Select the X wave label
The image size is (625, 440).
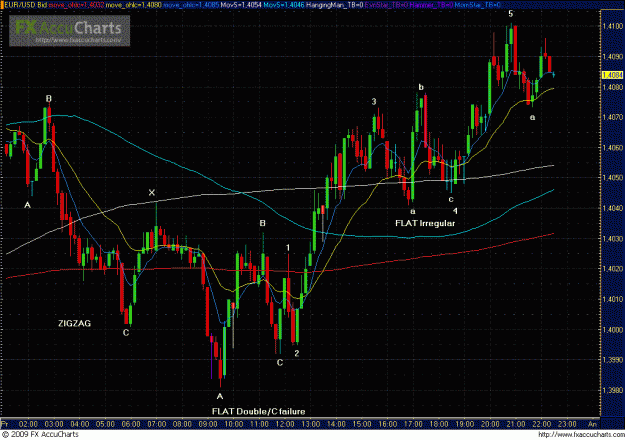pyautogui.click(x=151, y=192)
